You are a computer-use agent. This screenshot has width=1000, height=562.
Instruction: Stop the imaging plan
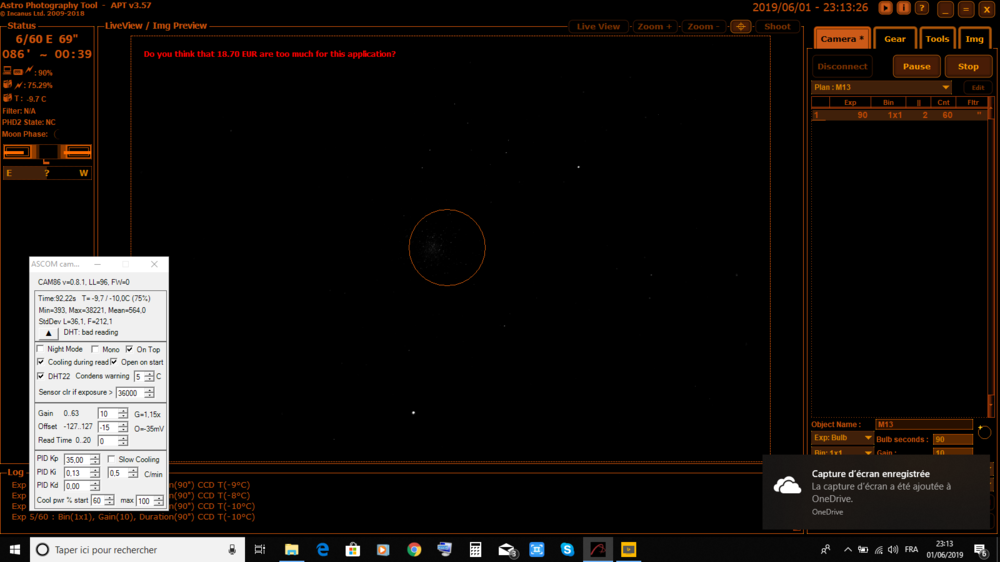(x=968, y=66)
